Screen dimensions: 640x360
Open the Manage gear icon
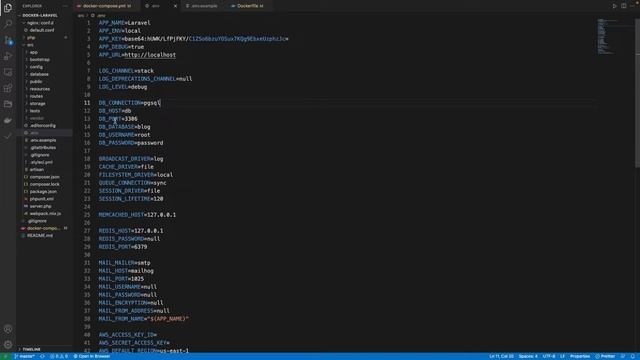[x=8, y=345]
